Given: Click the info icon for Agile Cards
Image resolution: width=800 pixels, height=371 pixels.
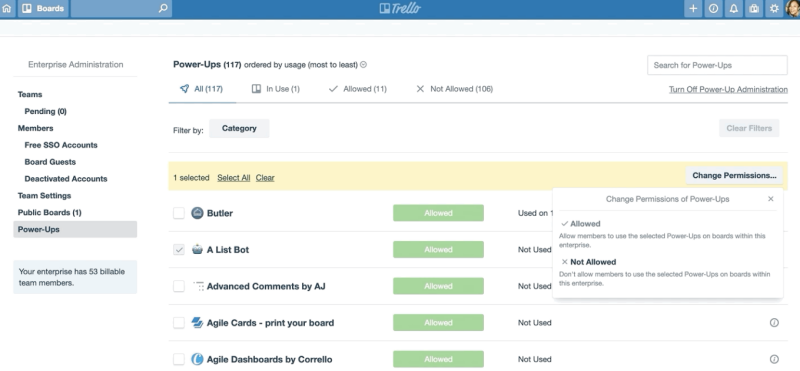Looking at the screenshot, I should pos(774,323).
